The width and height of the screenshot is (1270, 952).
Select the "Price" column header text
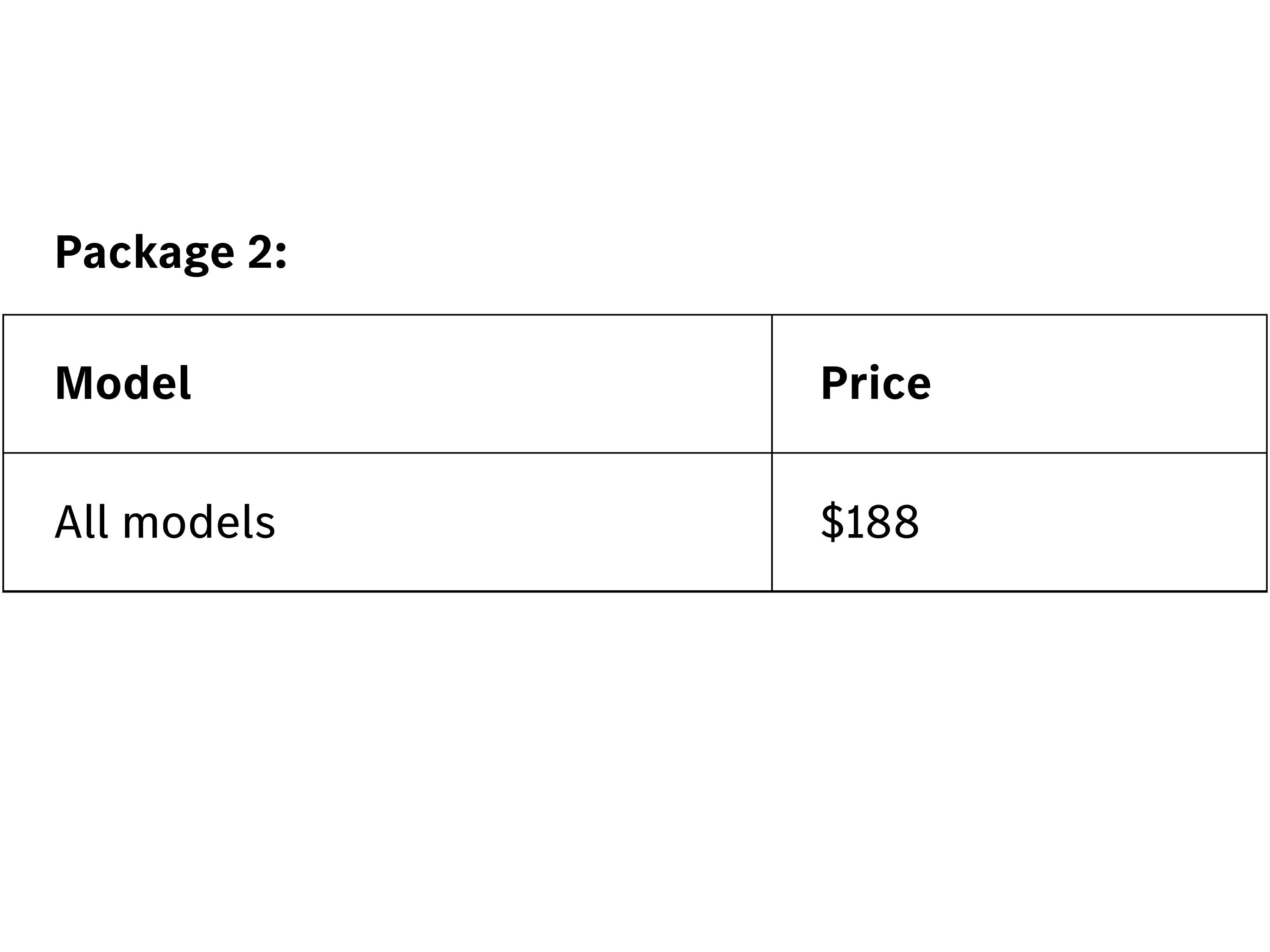[x=875, y=383]
